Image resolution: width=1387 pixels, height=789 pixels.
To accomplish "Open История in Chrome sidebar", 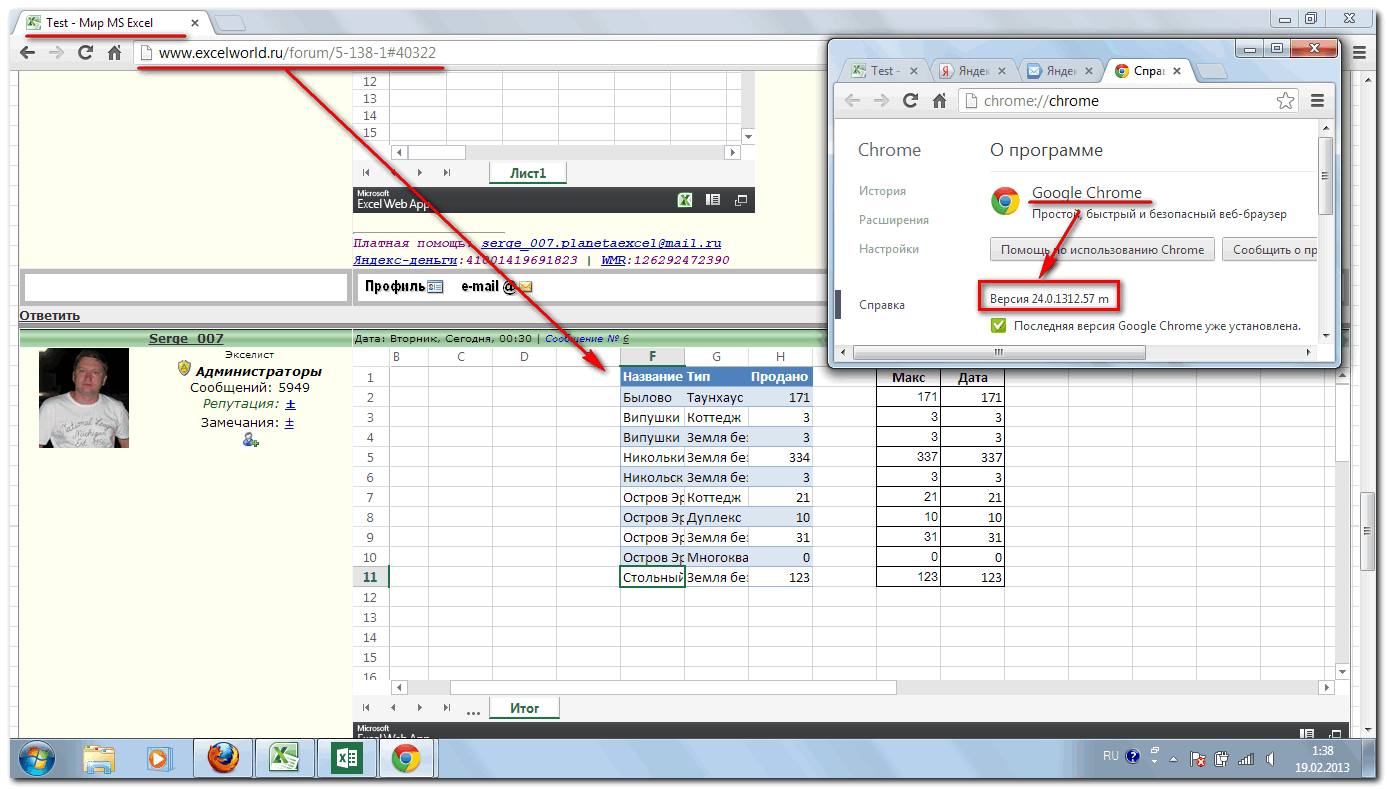I will 882,191.
